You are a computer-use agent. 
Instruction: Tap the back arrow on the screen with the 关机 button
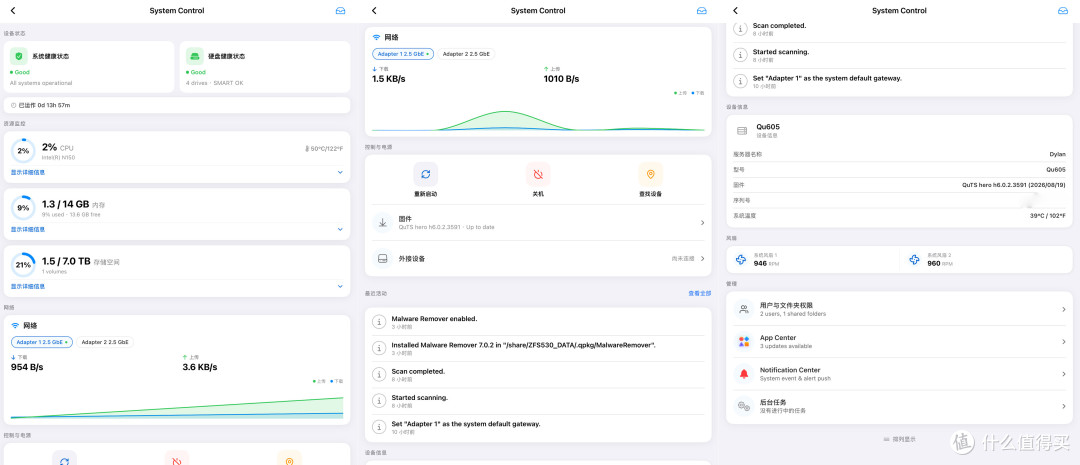[x=374, y=10]
